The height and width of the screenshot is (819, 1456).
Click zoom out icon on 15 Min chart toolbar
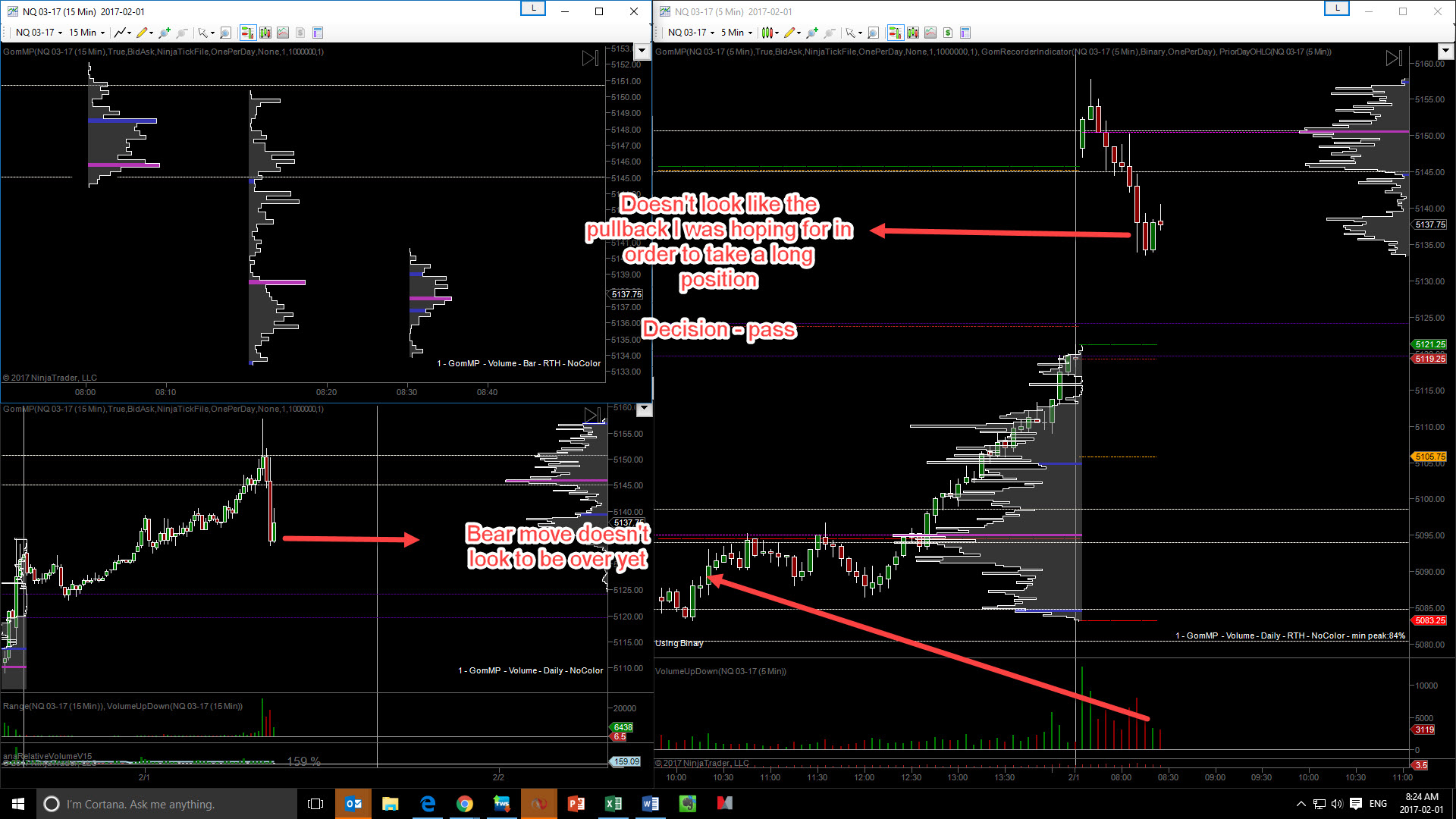click(x=182, y=33)
